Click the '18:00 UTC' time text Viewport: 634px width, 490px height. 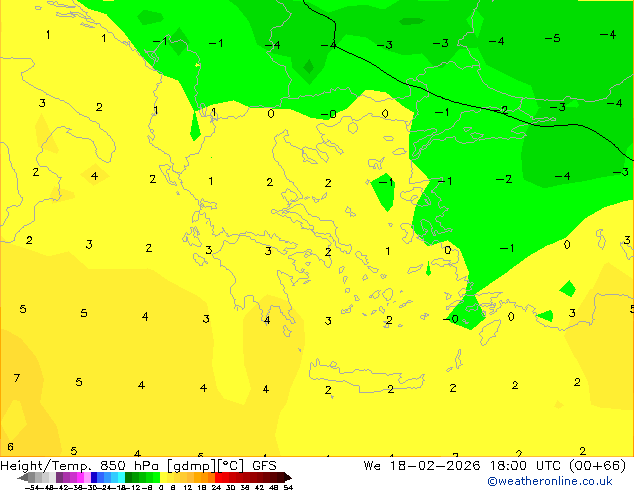pyautogui.click(x=527, y=466)
